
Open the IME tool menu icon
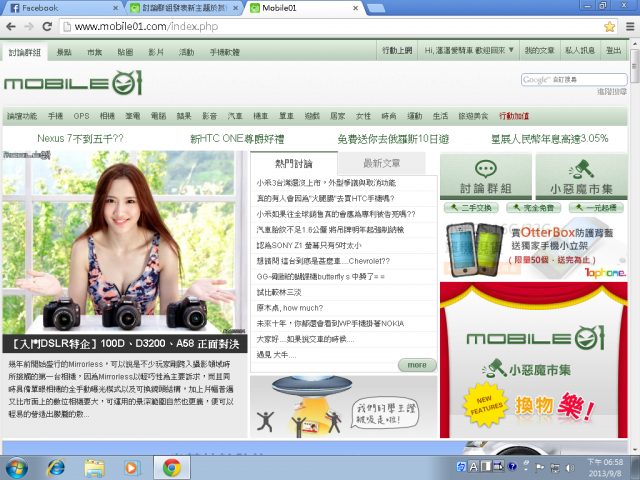(x=499, y=466)
